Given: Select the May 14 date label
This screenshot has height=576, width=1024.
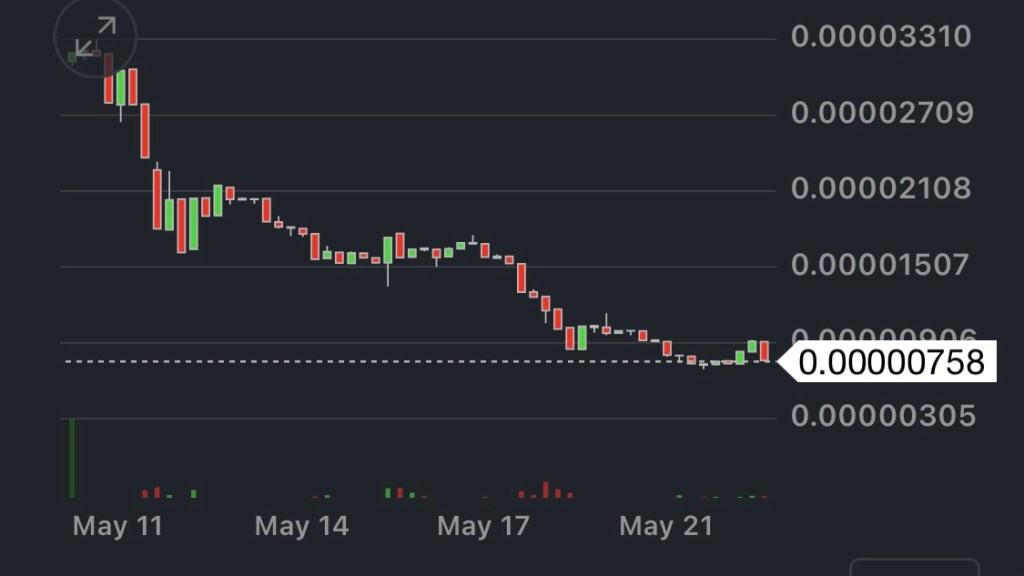Looking at the screenshot, I should click(x=302, y=526).
